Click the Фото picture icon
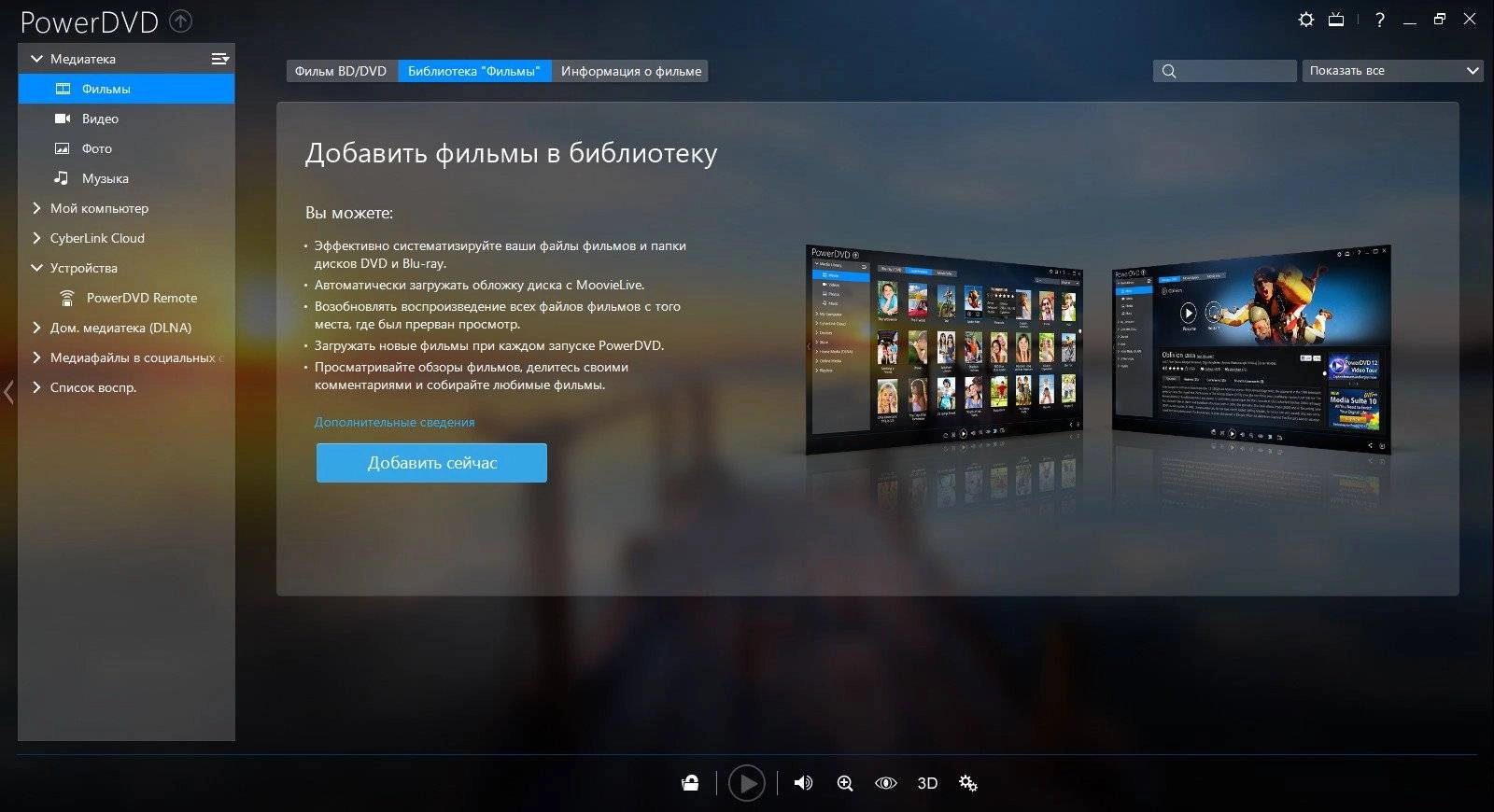Screen dimensions: 1494x812 (63, 148)
